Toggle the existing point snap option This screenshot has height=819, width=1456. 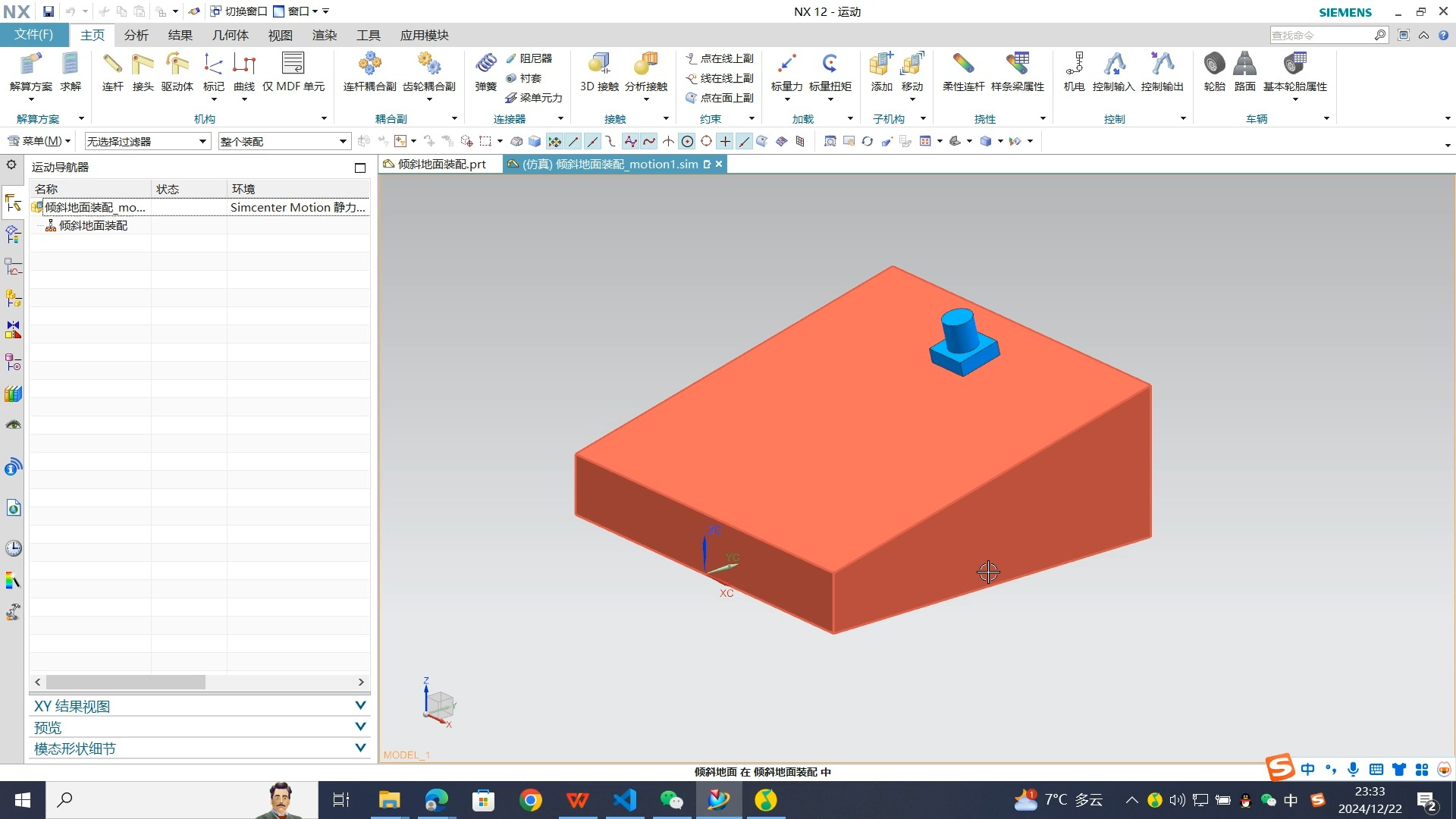(x=725, y=141)
